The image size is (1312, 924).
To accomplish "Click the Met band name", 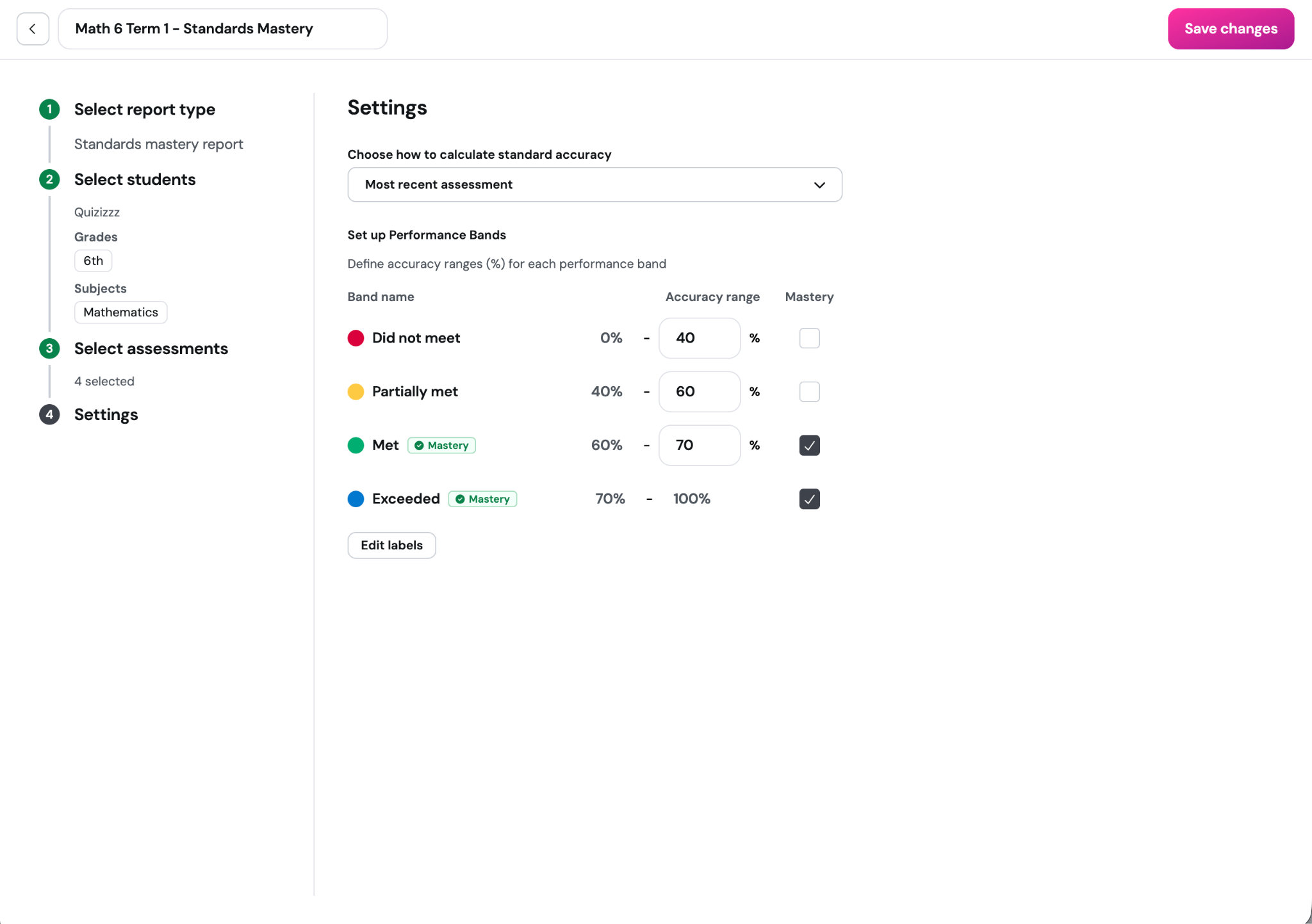I will 386,445.
